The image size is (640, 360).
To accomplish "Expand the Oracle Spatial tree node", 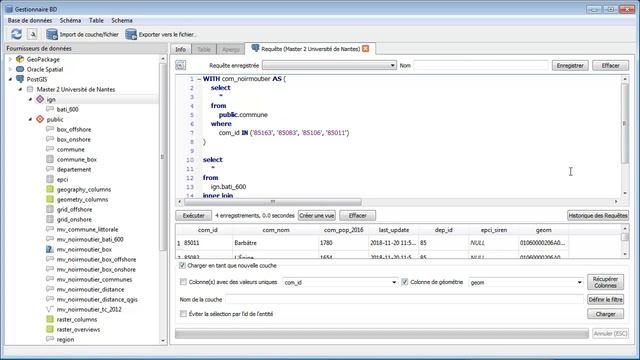I will tap(10, 69).
